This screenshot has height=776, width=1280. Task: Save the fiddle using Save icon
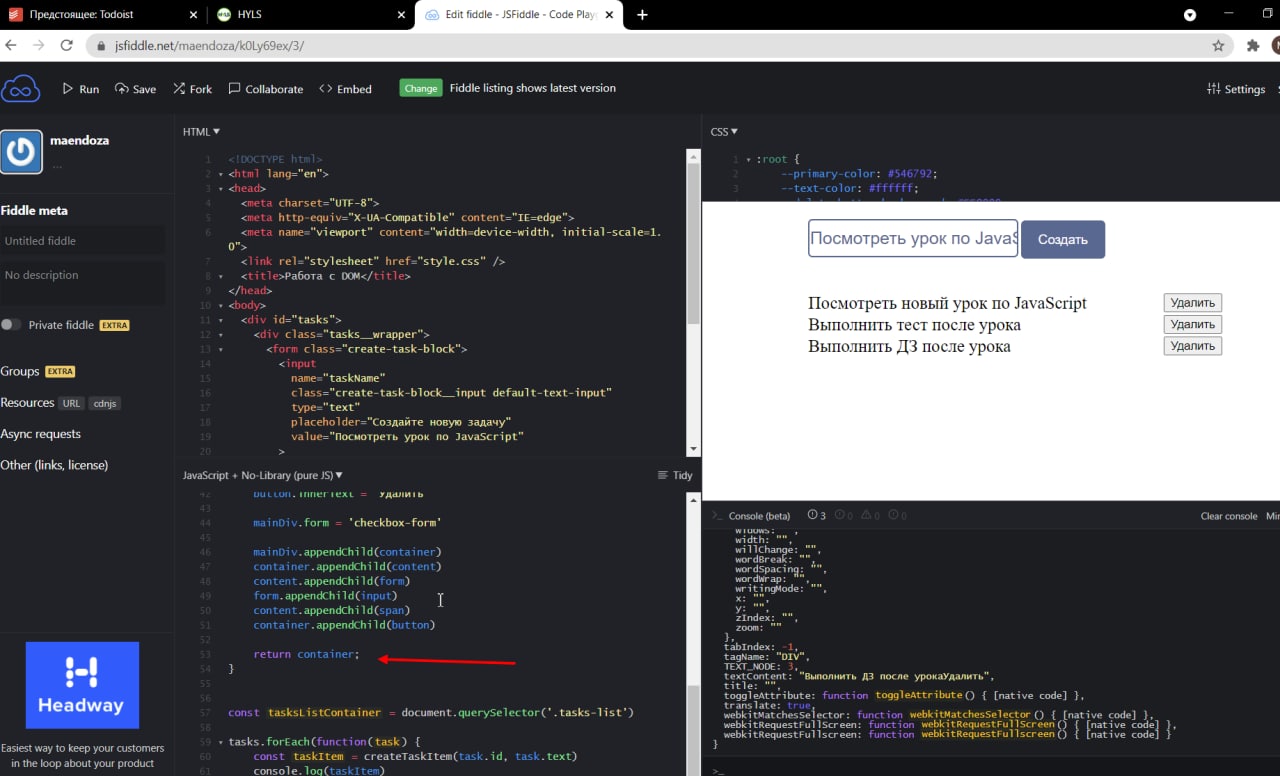coord(122,89)
